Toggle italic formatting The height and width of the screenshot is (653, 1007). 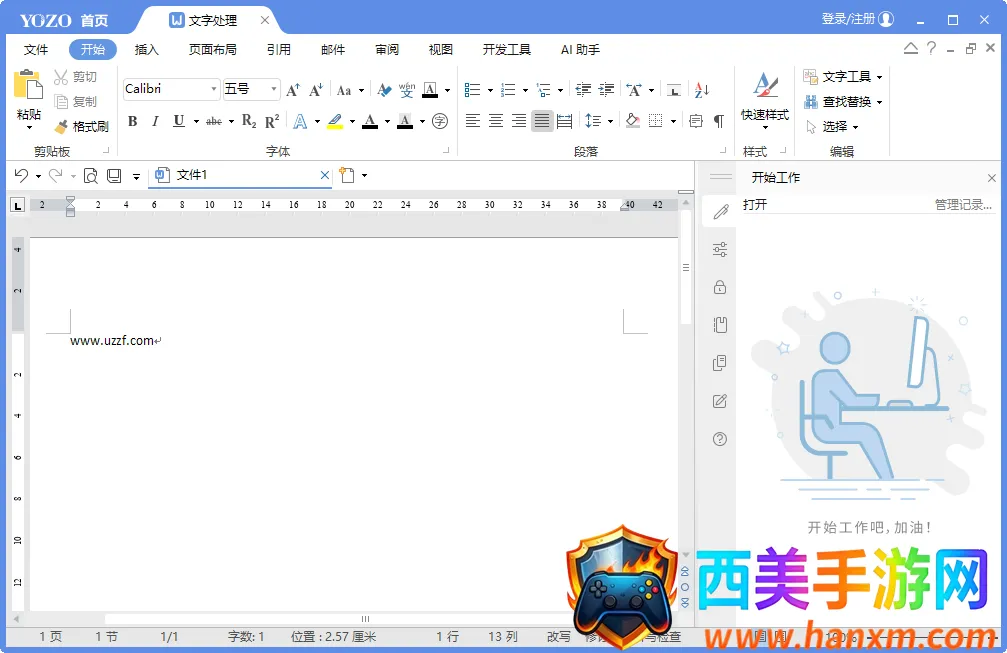[155, 121]
